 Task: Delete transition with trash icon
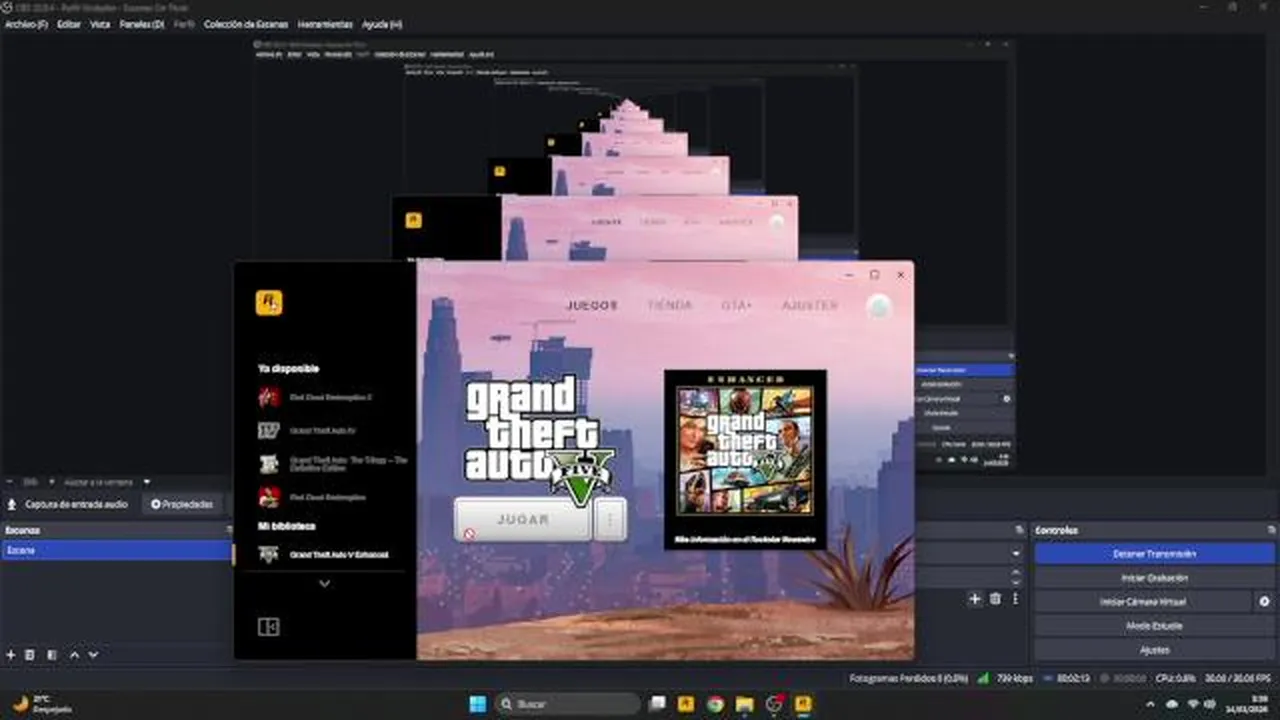pos(995,599)
